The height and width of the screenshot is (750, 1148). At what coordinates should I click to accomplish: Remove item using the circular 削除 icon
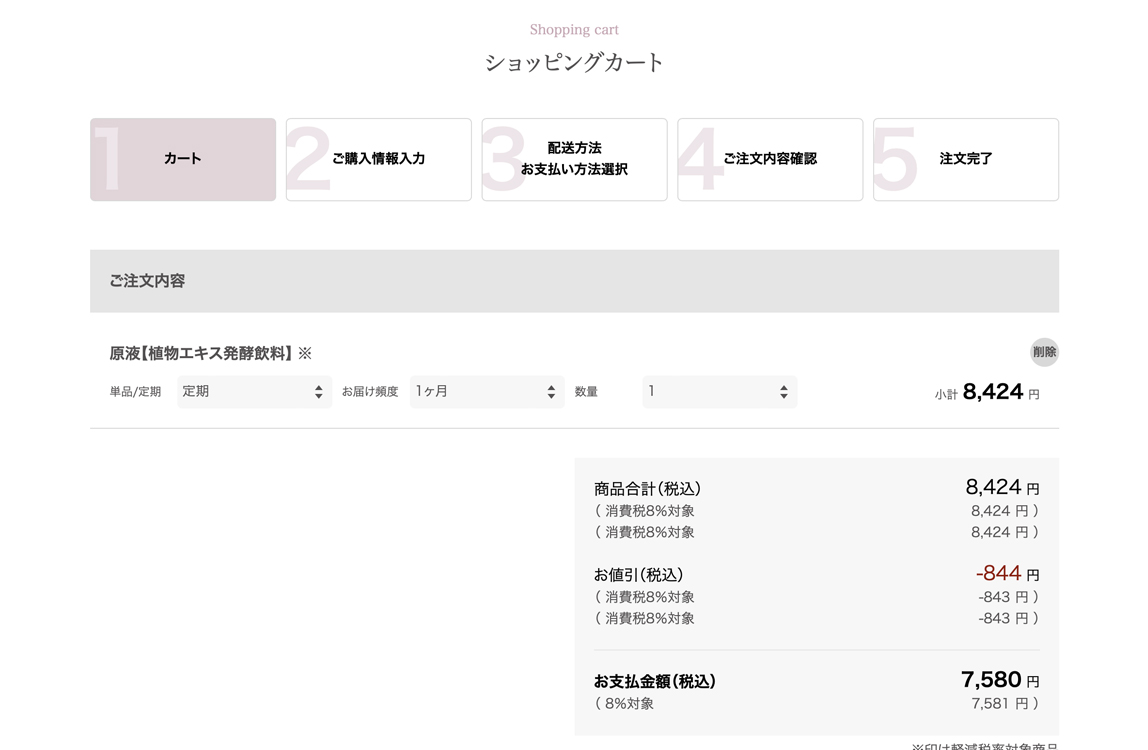(1044, 352)
